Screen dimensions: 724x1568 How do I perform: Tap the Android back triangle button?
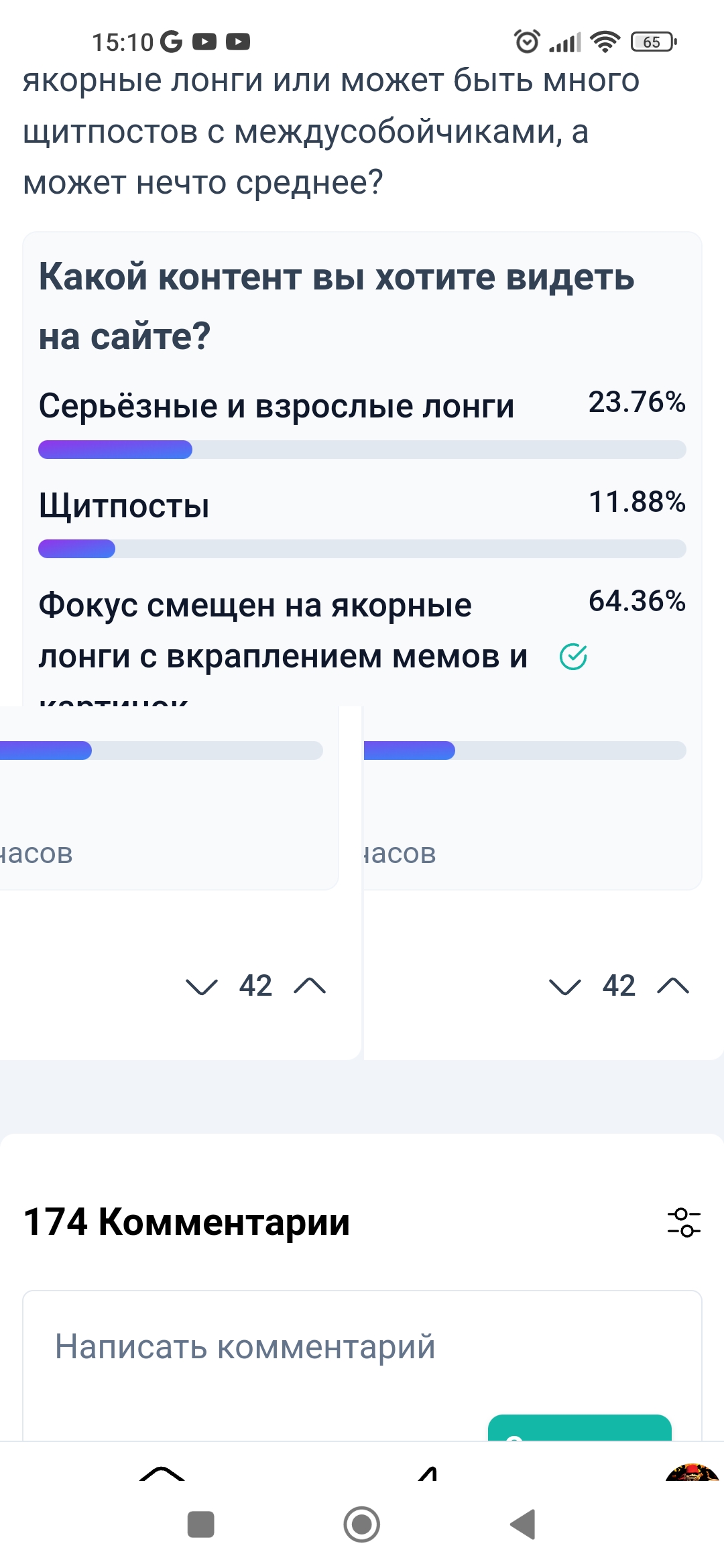click(x=523, y=1524)
